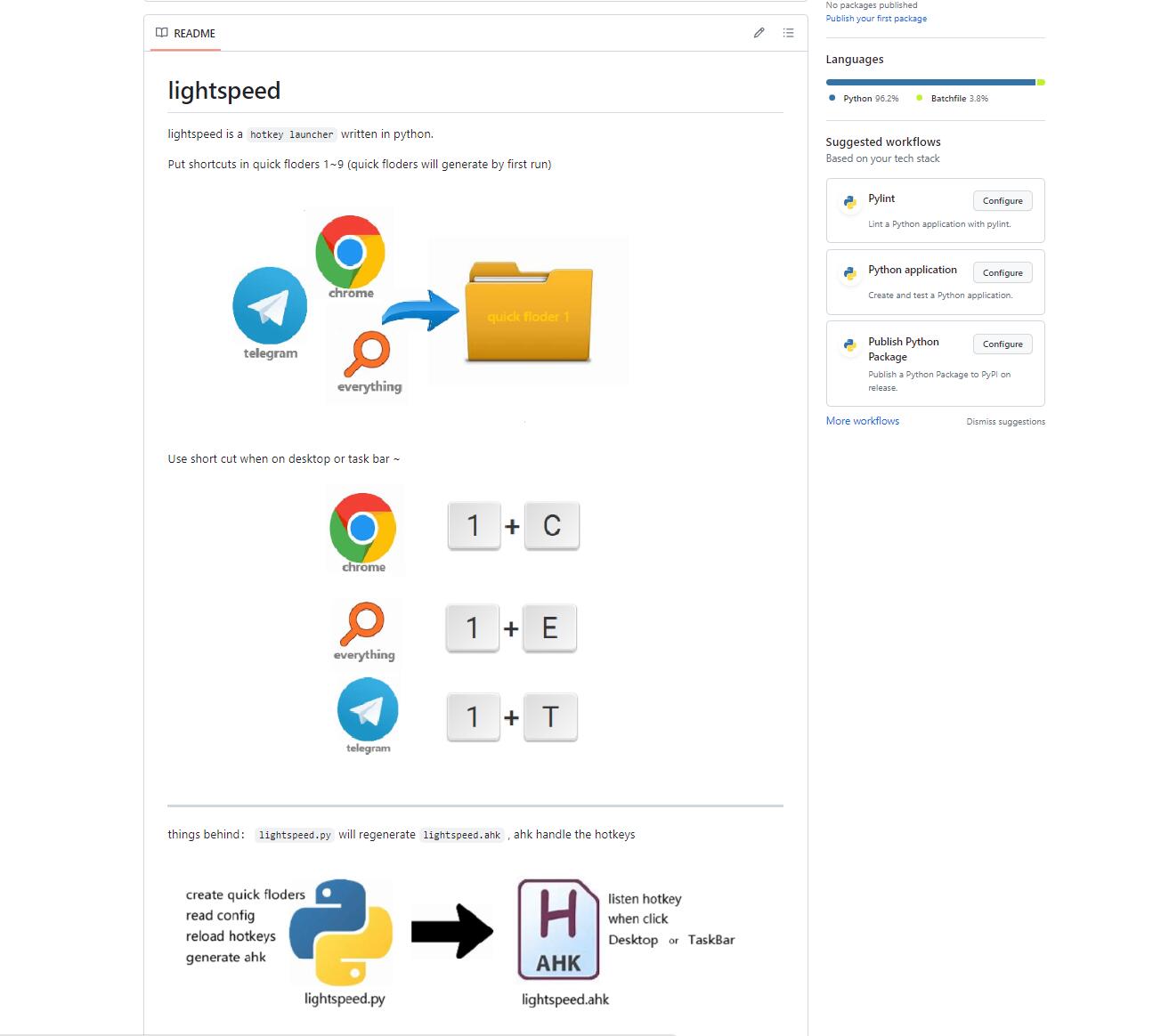The width and height of the screenshot is (1169, 1036).
Task: Click the inline lightspeed.ahk code text
Action: [x=462, y=835]
